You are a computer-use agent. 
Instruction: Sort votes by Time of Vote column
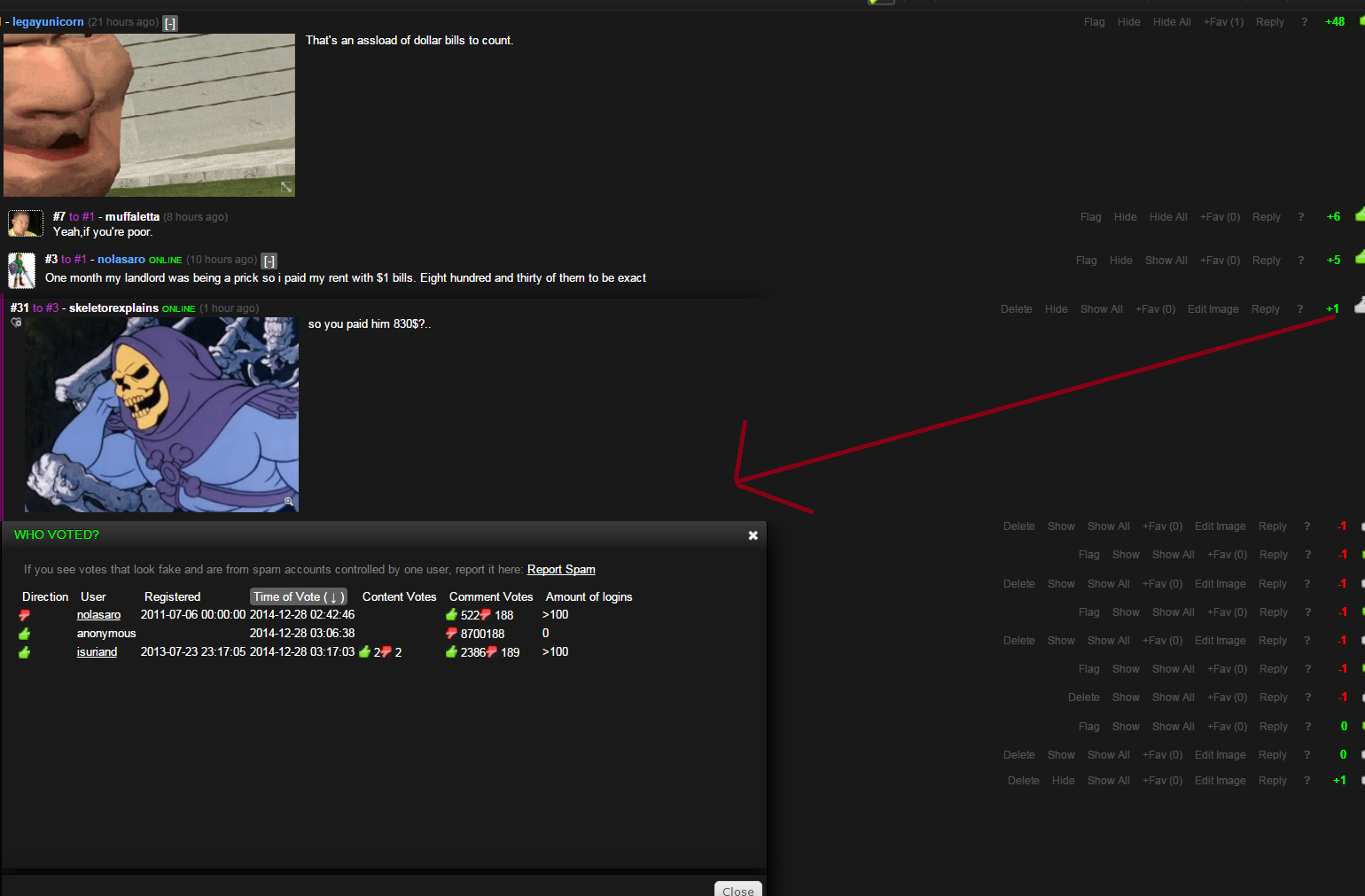[298, 597]
